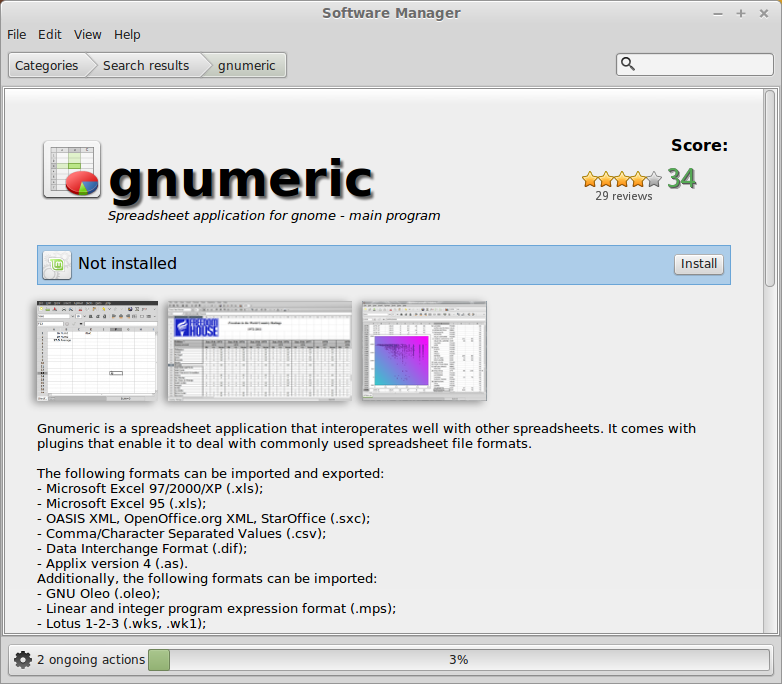Return to Search results breadcrumb
Viewport: 782px width, 684px height.
pos(146,65)
